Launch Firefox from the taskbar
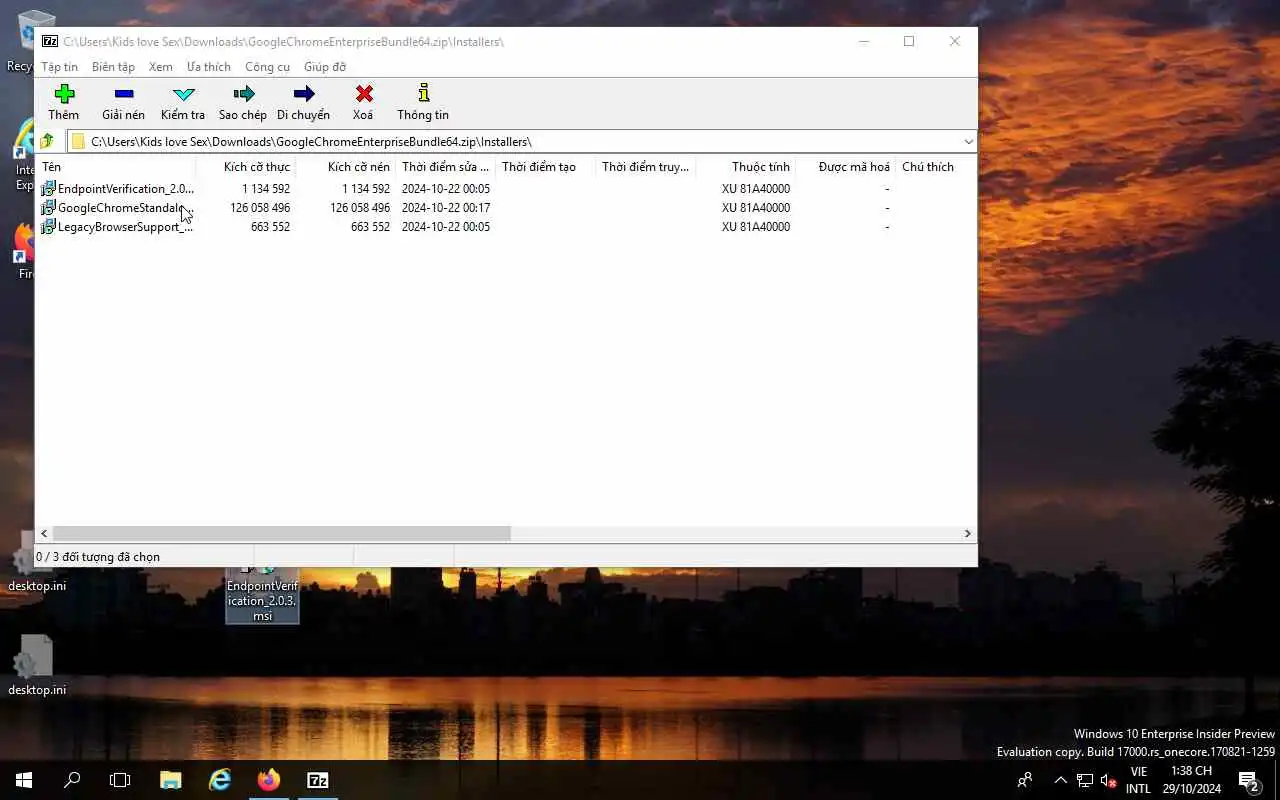This screenshot has height=800, width=1280. point(269,780)
